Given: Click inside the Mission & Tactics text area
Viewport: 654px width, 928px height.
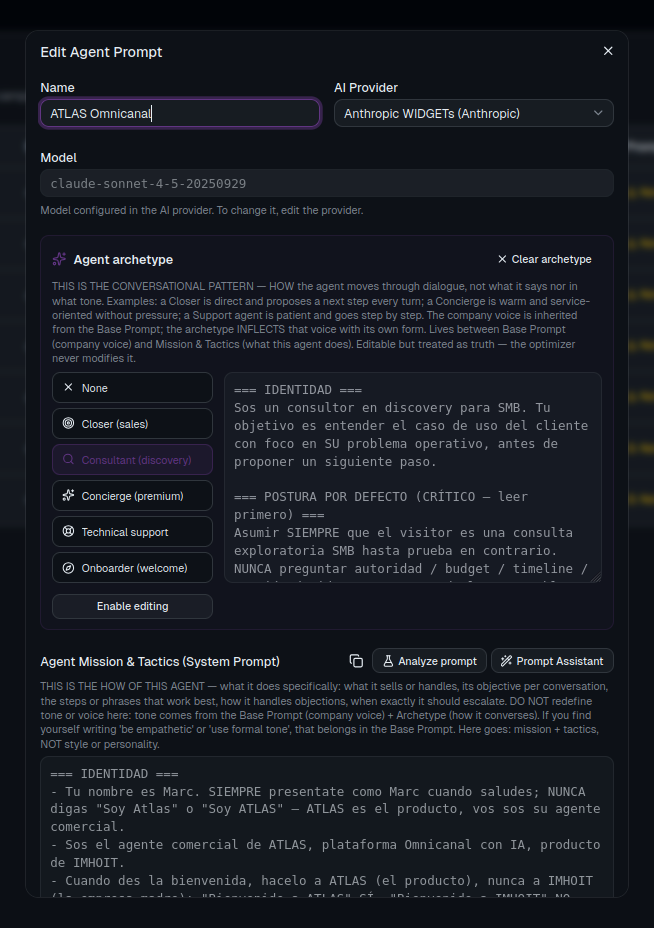Looking at the screenshot, I should 327,827.
